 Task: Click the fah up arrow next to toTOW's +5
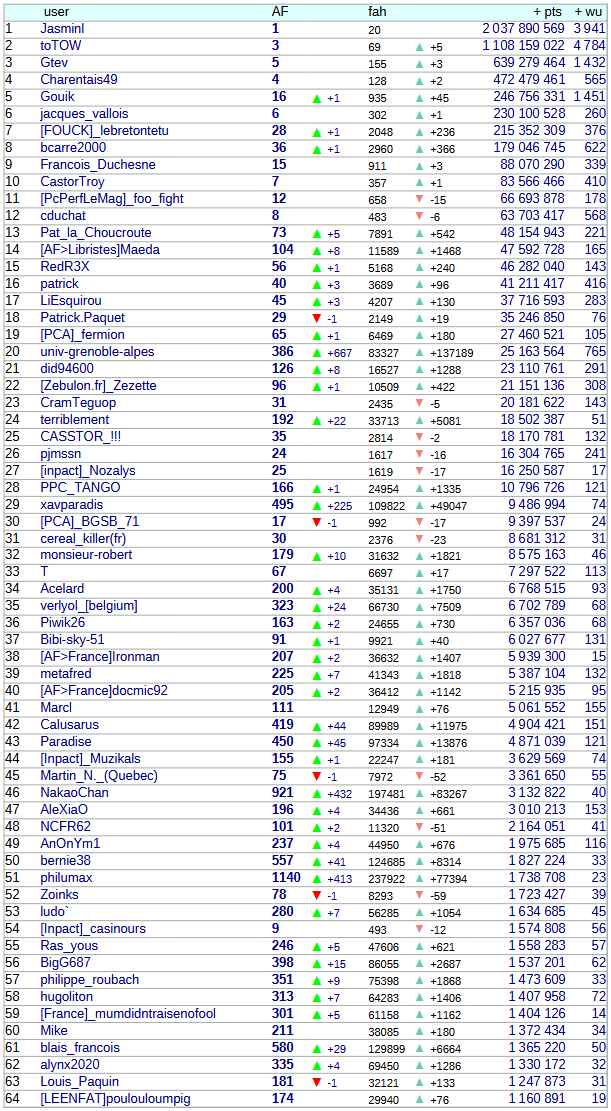pos(420,47)
